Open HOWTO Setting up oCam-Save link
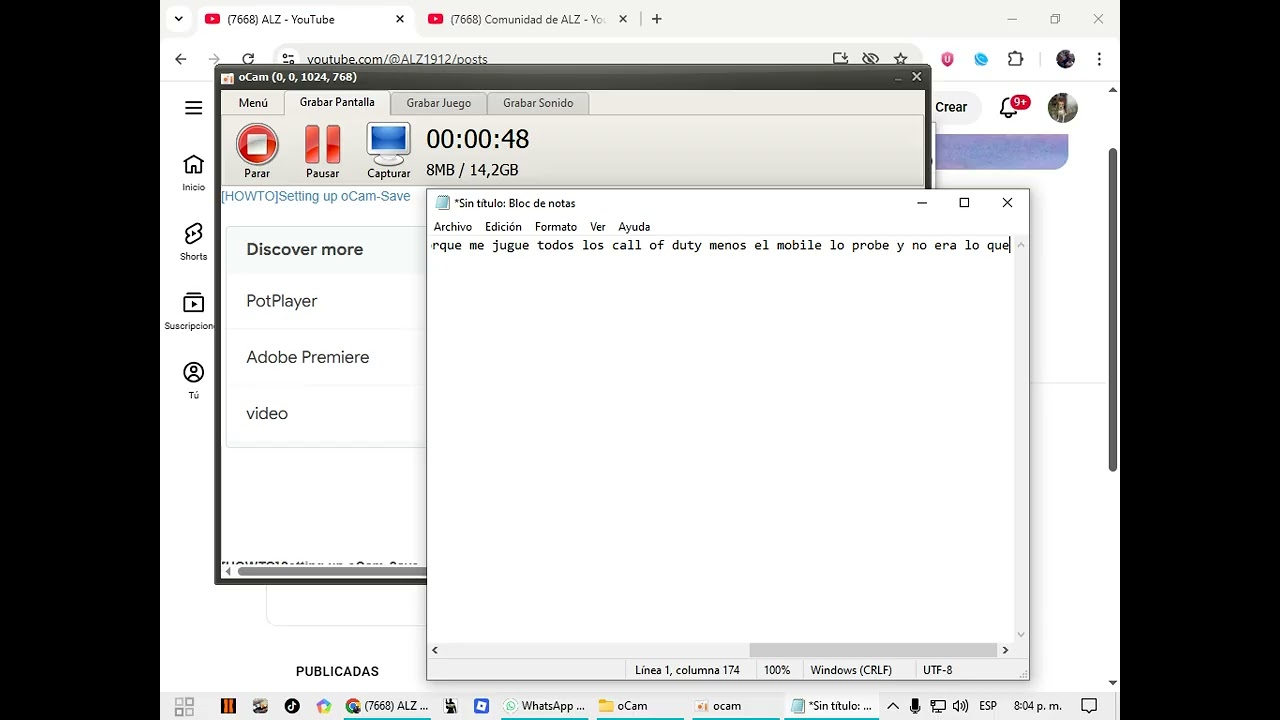 click(x=316, y=196)
